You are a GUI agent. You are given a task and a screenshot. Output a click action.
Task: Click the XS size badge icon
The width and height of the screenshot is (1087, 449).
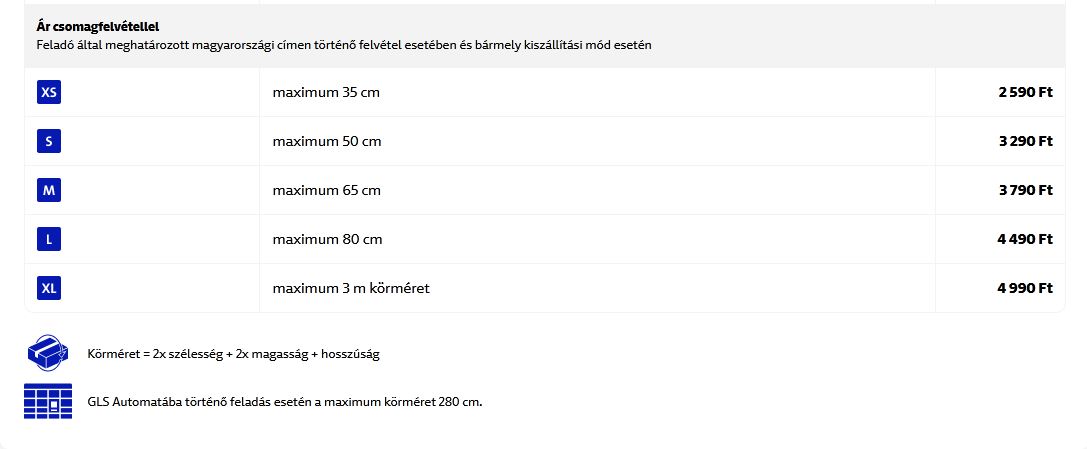(49, 93)
